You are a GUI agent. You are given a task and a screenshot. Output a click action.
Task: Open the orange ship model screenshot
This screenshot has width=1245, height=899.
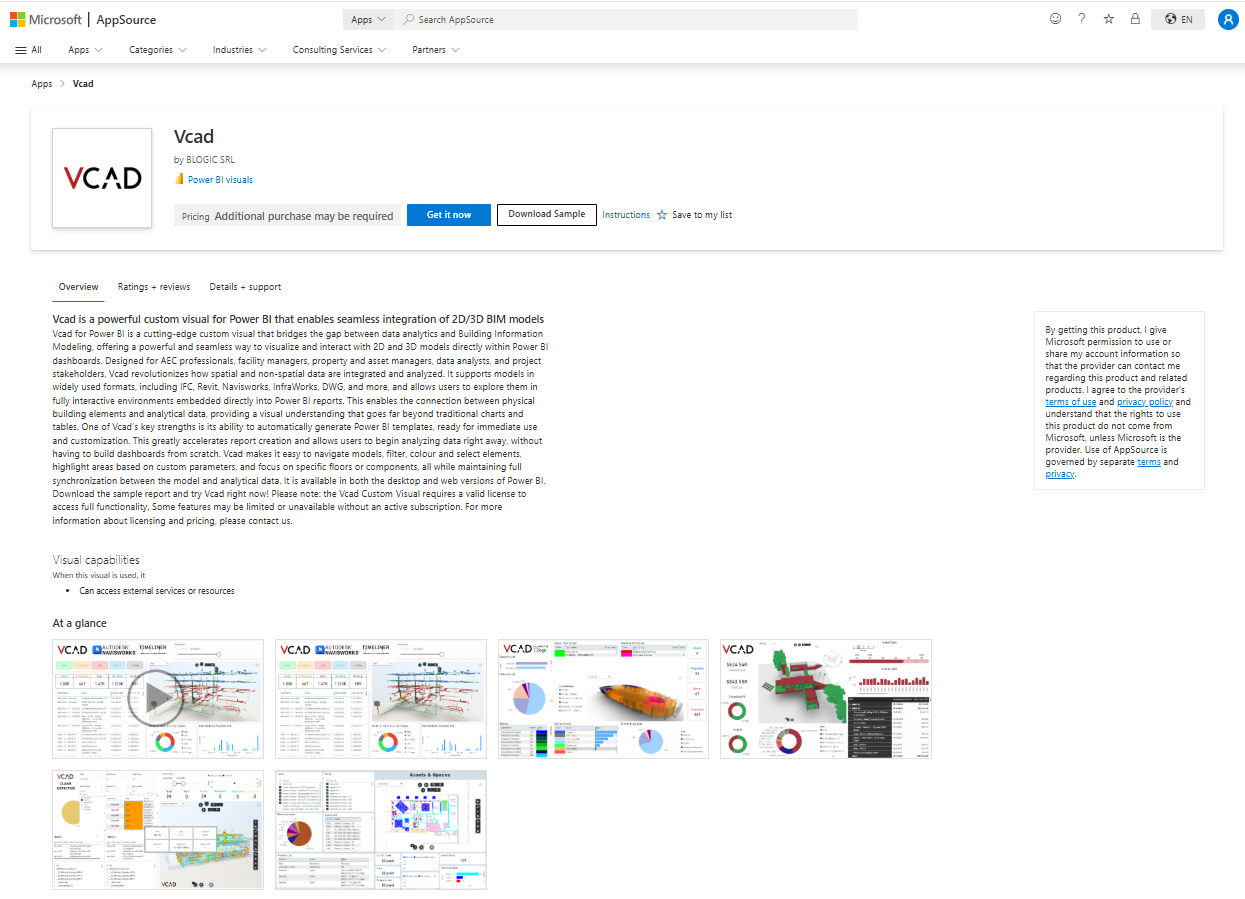pyautogui.click(x=603, y=699)
